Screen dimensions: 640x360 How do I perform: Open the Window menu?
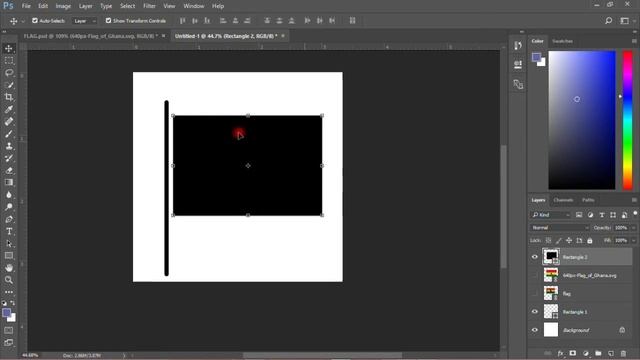coord(193,6)
